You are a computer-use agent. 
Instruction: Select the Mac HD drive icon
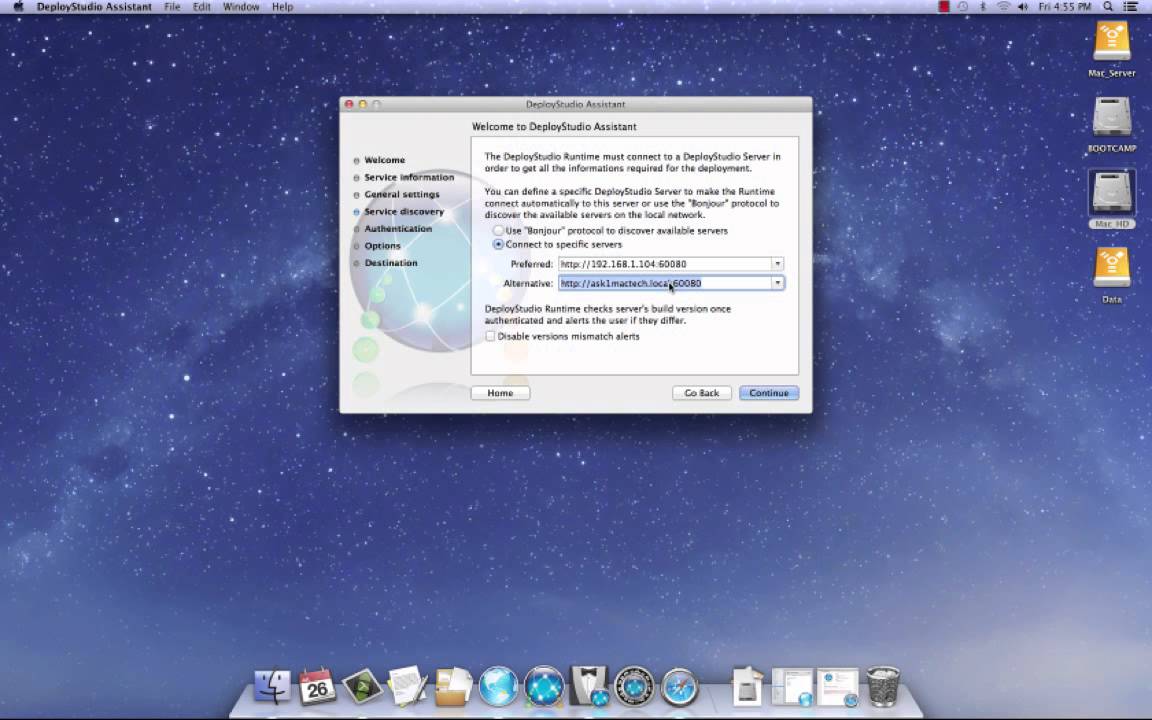(1112, 193)
